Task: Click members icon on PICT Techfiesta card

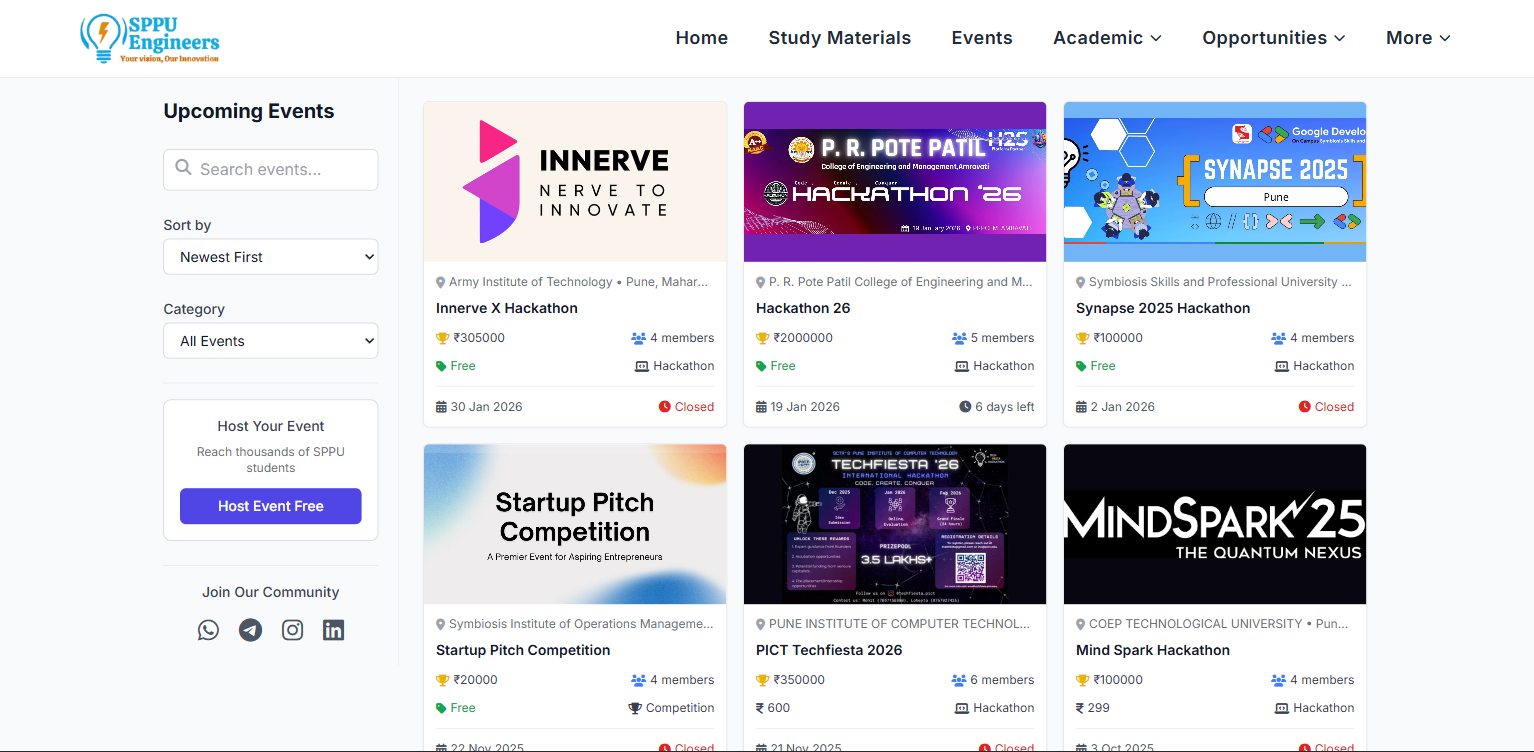Action: tap(959, 680)
